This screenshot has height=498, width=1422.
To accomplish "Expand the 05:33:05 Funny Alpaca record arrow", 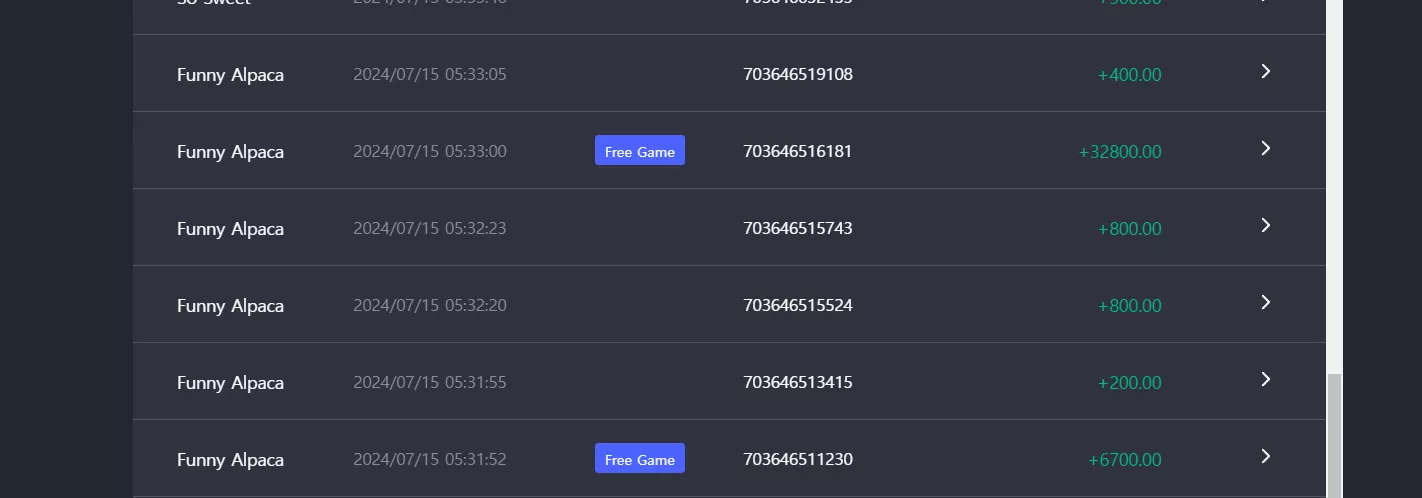I will (x=1265, y=72).
